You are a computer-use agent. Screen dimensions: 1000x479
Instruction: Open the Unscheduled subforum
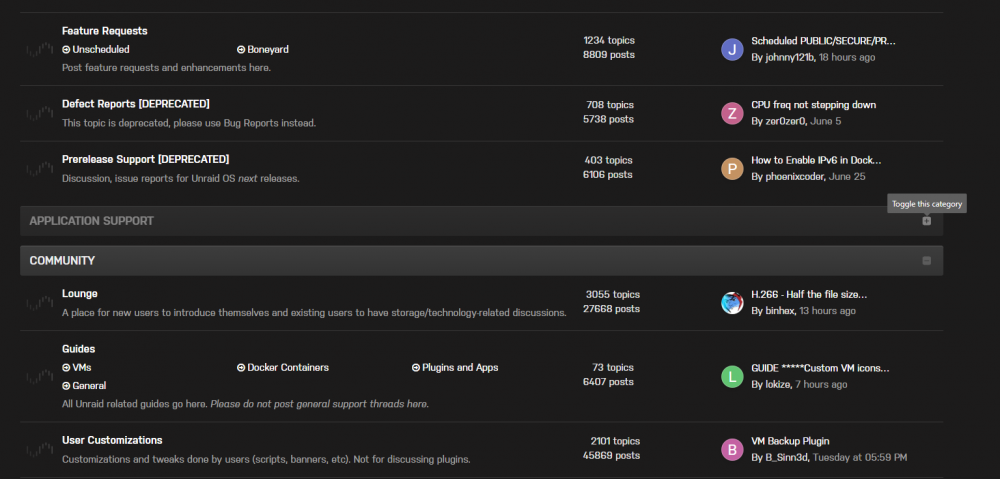tap(96, 49)
